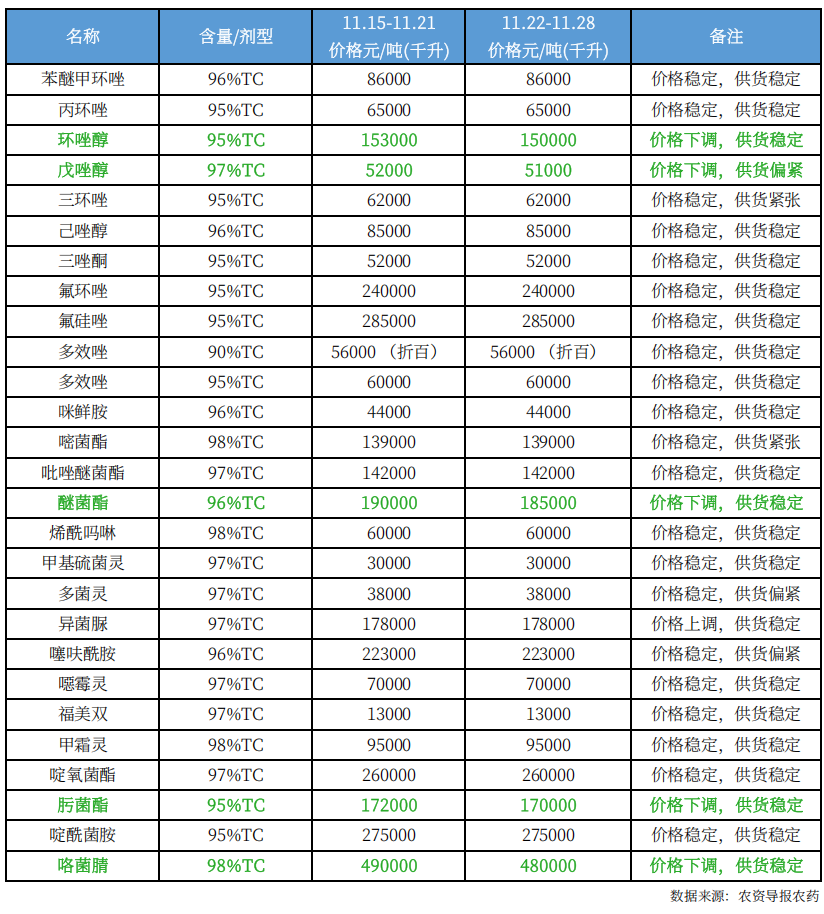824x914 pixels.
Task: Click the 90%TC cell for 多效唑
Action: pyautogui.click(x=235, y=351)
